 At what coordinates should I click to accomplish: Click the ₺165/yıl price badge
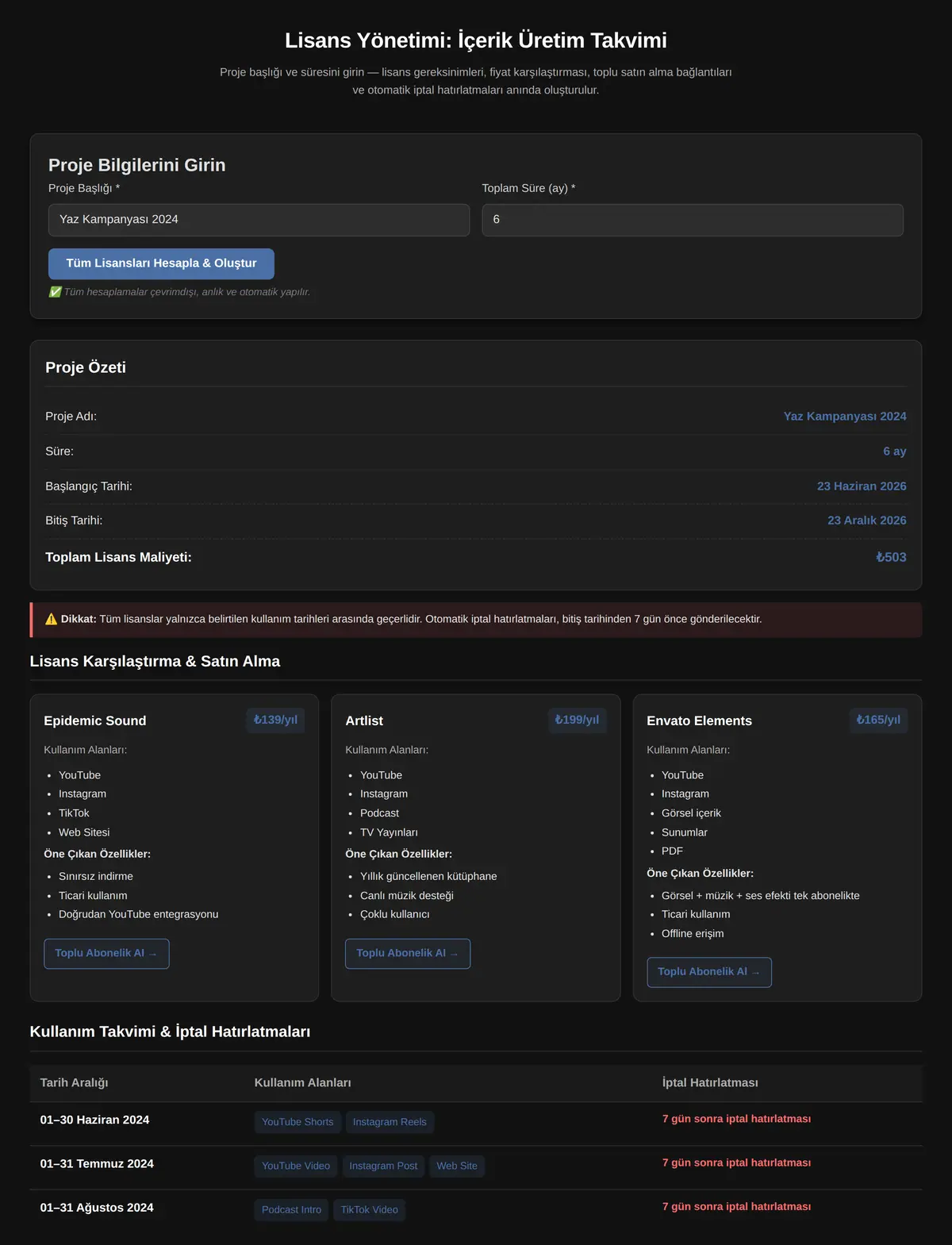(878, 720)
